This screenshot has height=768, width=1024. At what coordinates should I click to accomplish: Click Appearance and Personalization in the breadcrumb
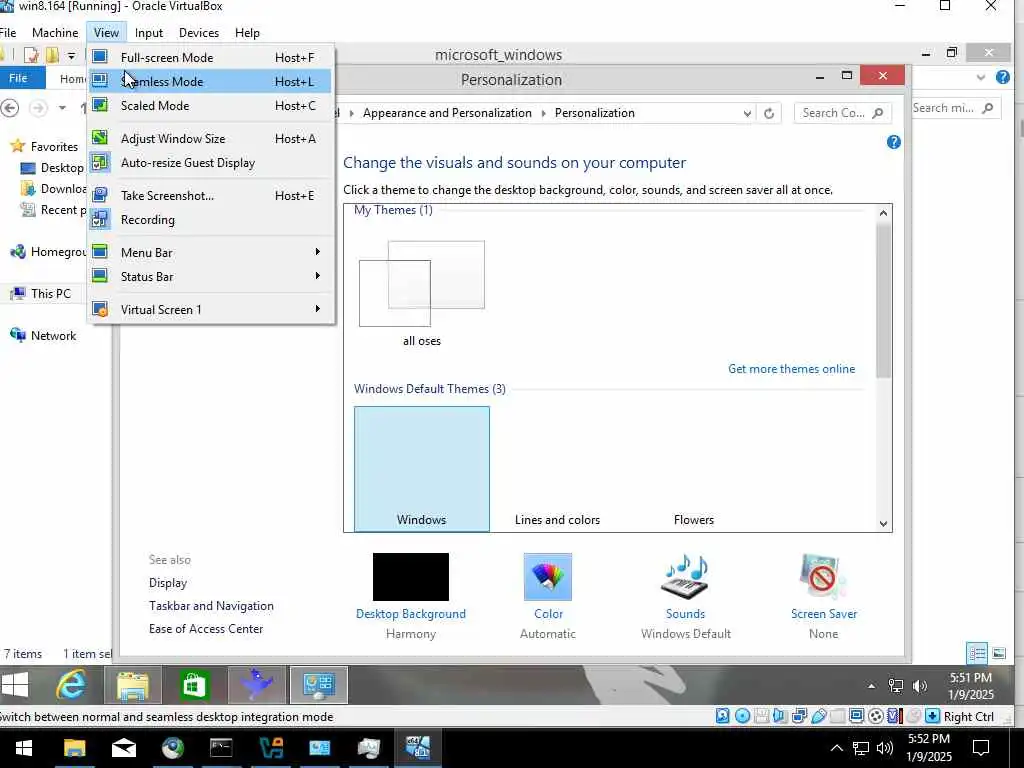click(447, 113)
